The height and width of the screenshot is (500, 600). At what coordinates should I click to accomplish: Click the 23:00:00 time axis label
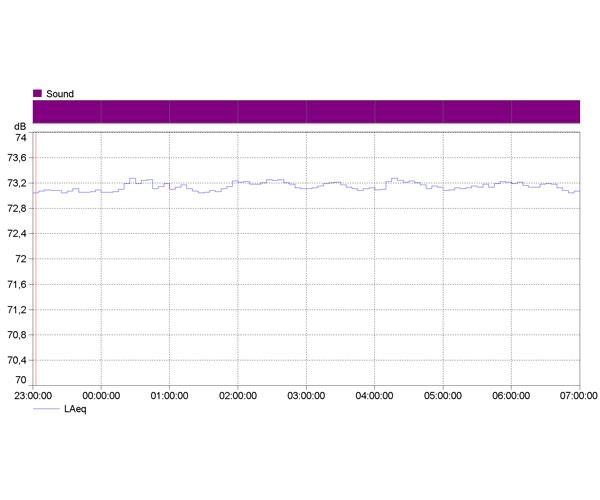(34, 396)
